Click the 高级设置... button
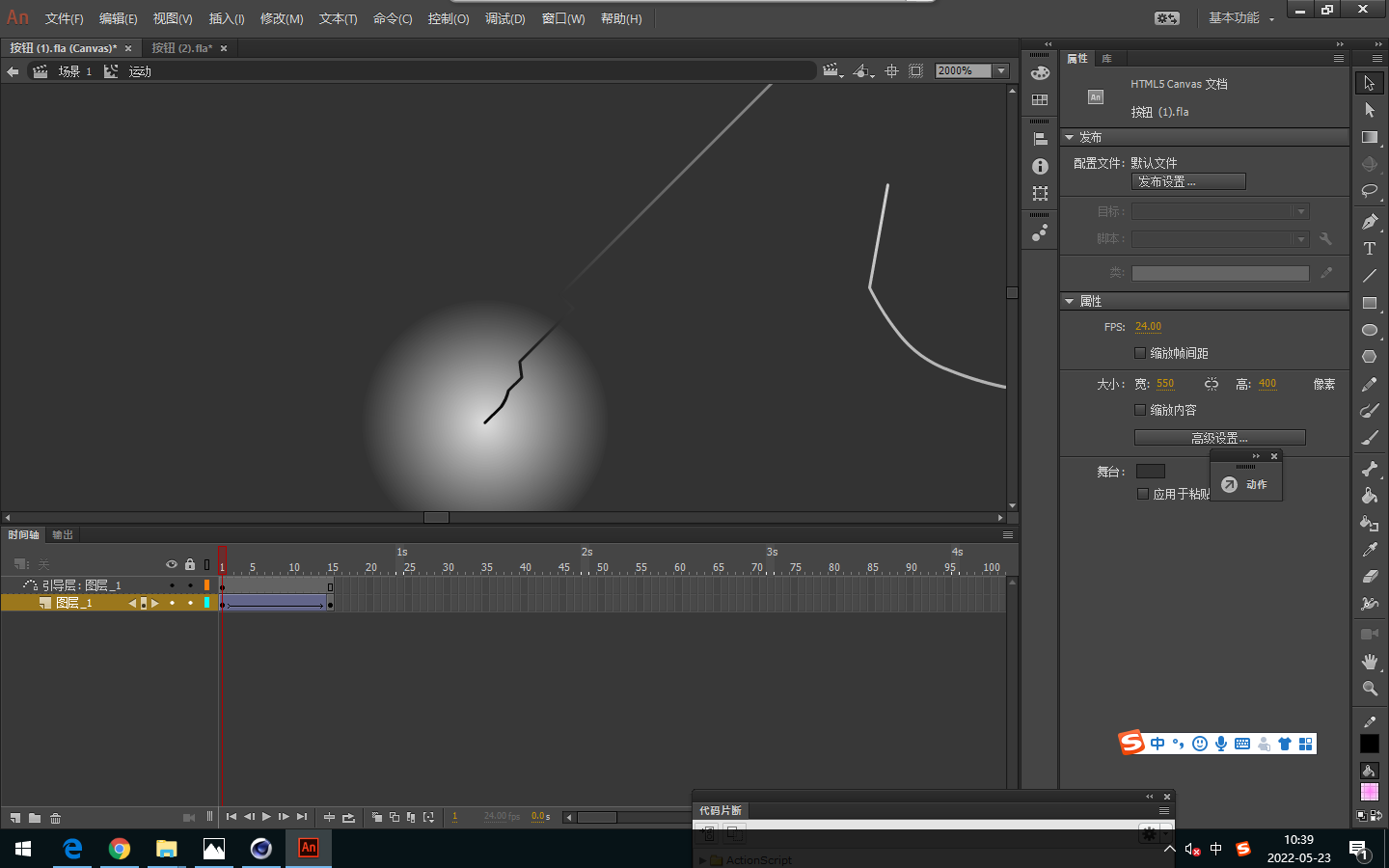Image resolution: width=1389 pixels, height=868 pixels. tap(1219, 438)
